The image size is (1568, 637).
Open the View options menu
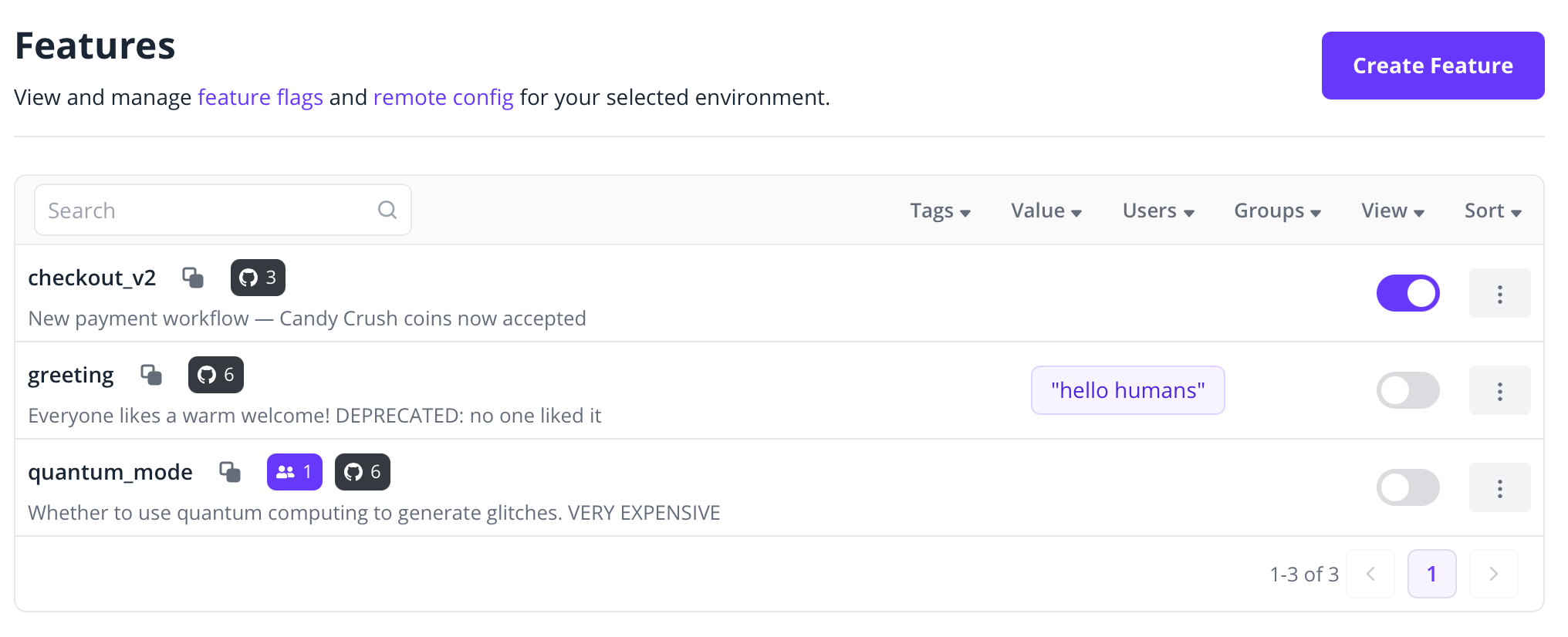(1391, 210)
